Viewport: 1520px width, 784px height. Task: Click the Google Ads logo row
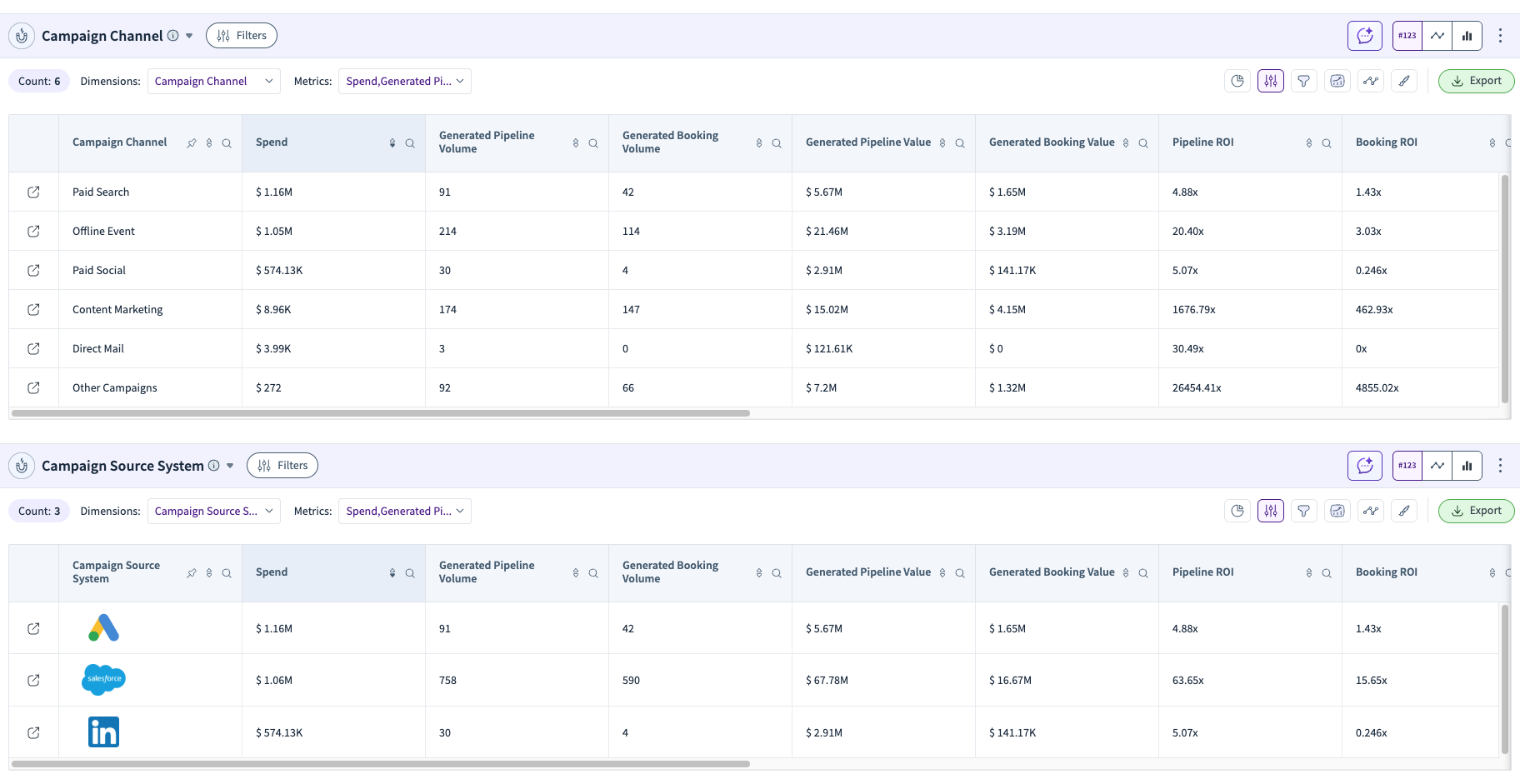click(x=103, y=628)
